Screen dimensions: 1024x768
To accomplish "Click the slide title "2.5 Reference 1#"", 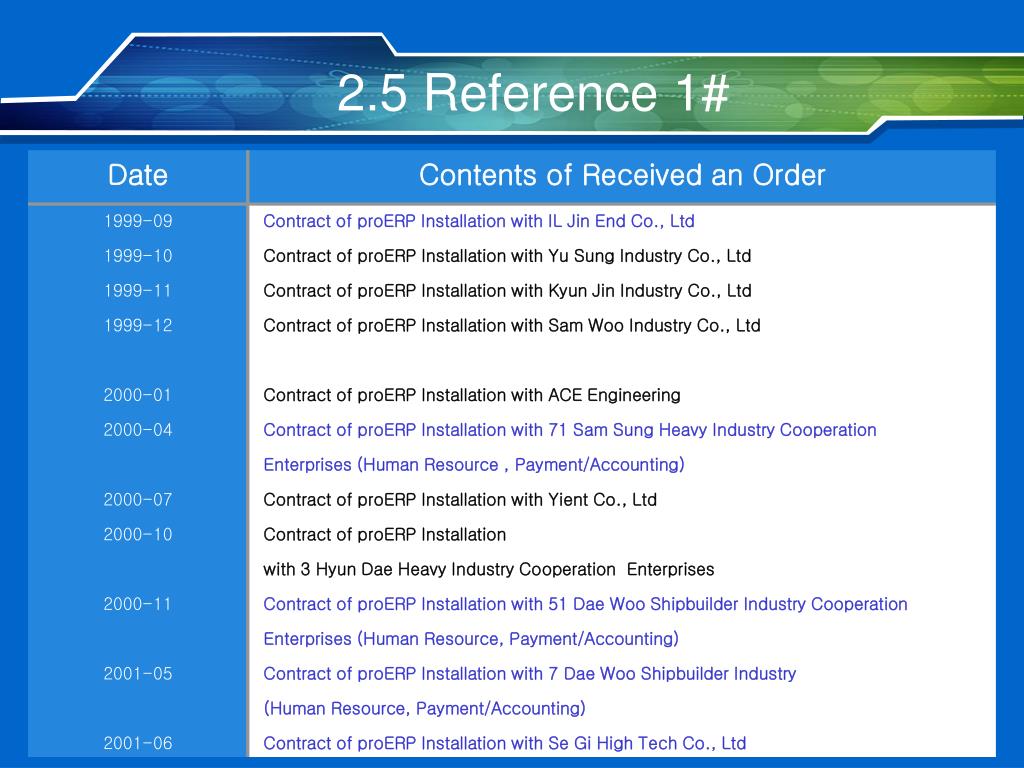I will click(533, 92).
